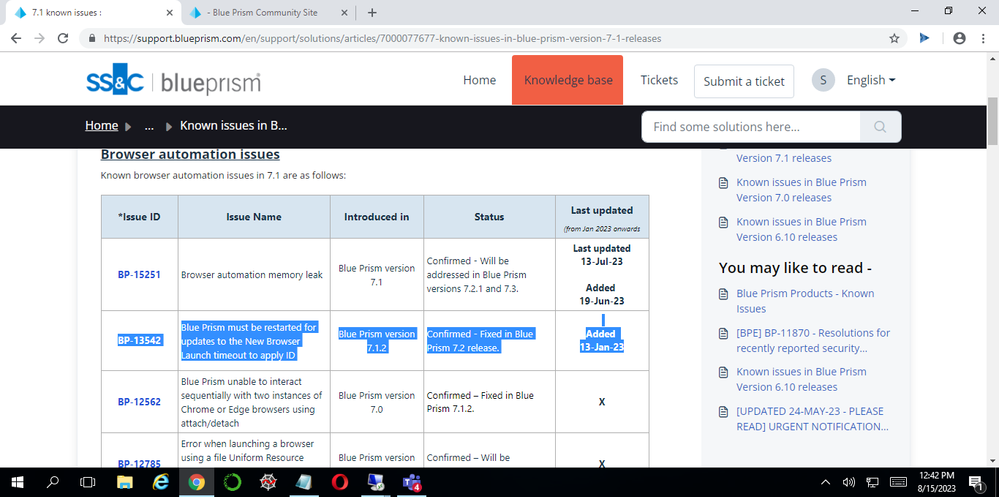Click the Submit a ticket button
This screenshot has width=999, height=497.
click(744, 81)
